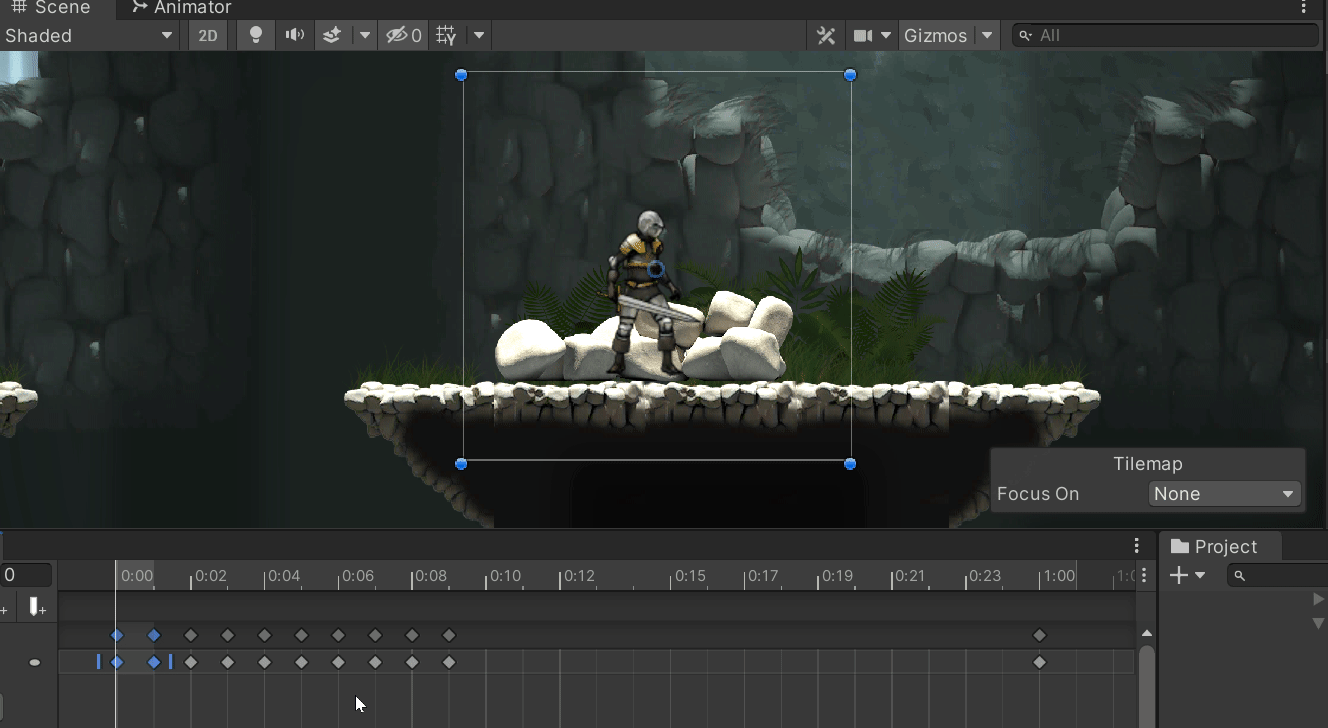Toggle scene grid visibility icon
The width and height of the screenshot is (1328, 728).
tap(446, 35)
